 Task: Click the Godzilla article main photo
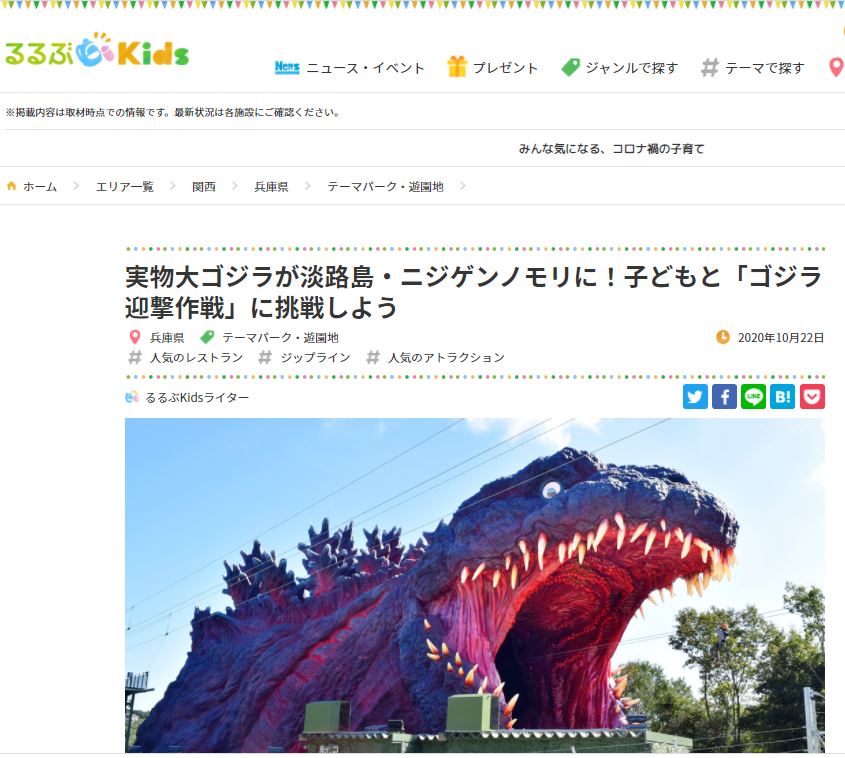[x=475, y=585]
